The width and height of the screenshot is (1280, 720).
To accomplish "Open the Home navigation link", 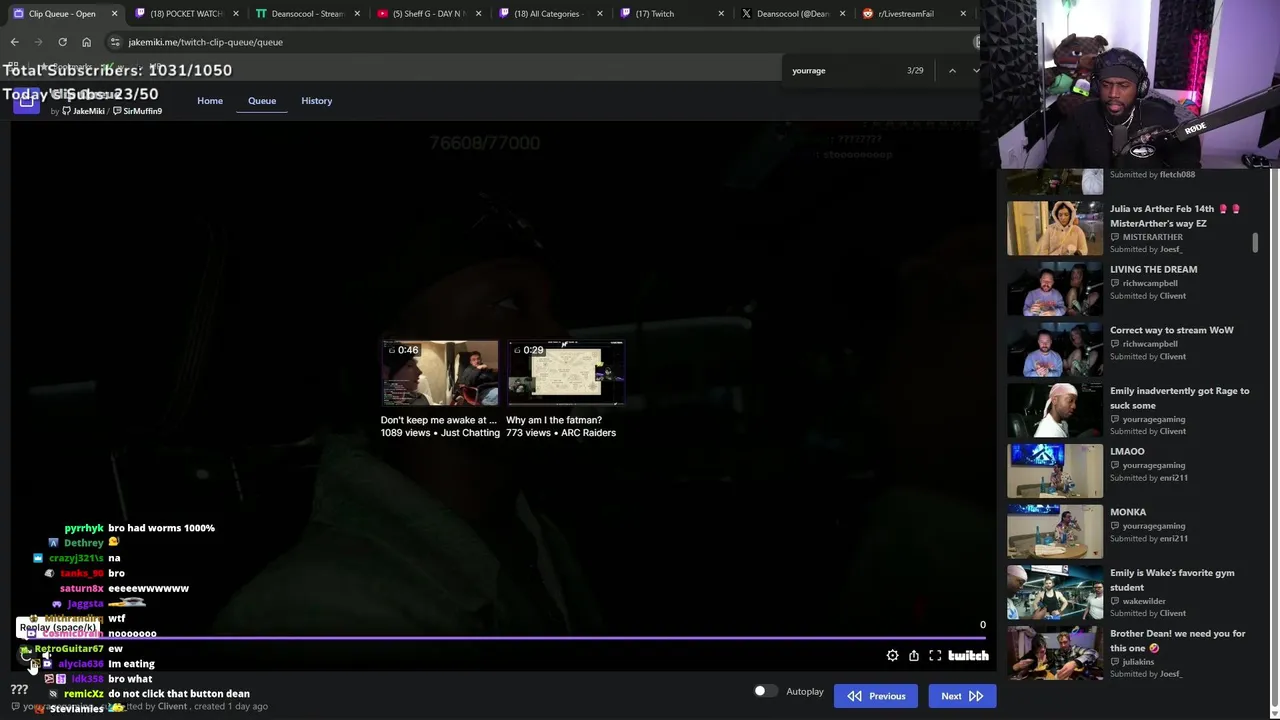I will coord(210,101).
